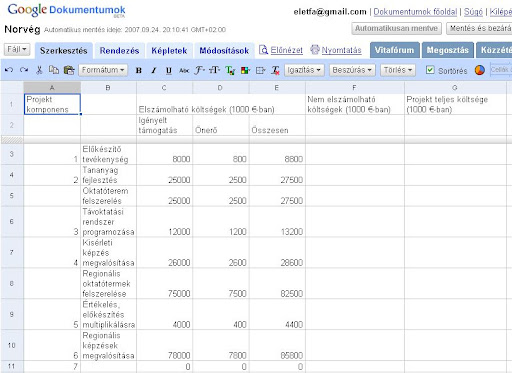
Task: Click the Összesen header cell
Action: 277,125
